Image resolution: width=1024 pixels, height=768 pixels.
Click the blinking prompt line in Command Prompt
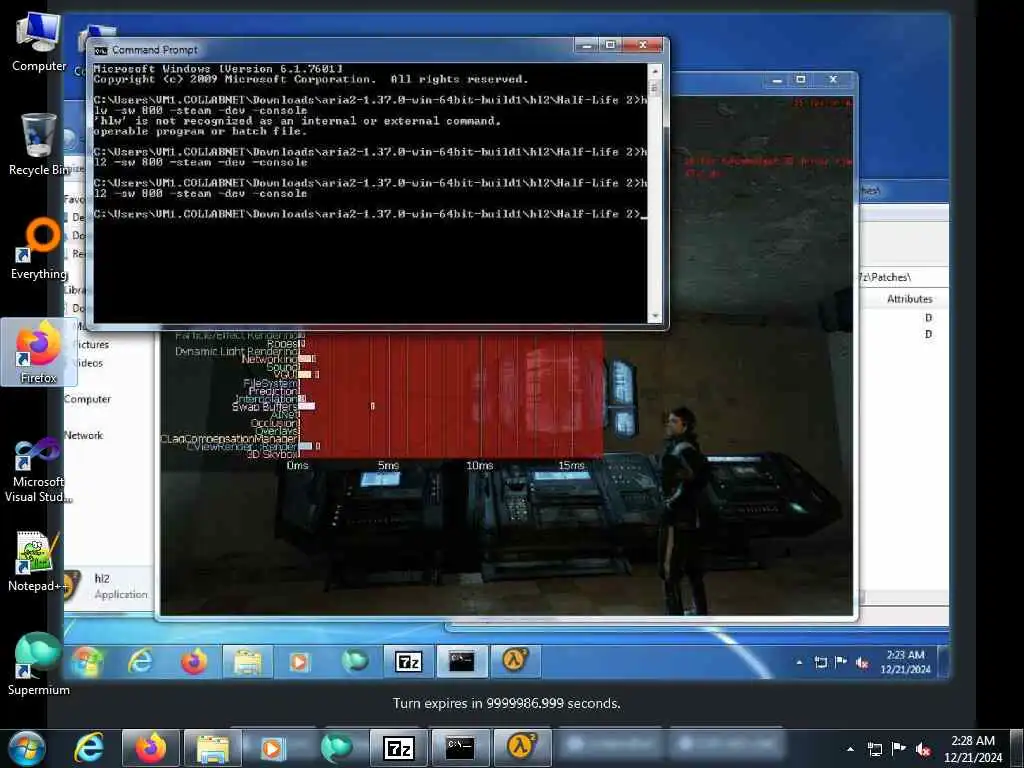(370, 214)
